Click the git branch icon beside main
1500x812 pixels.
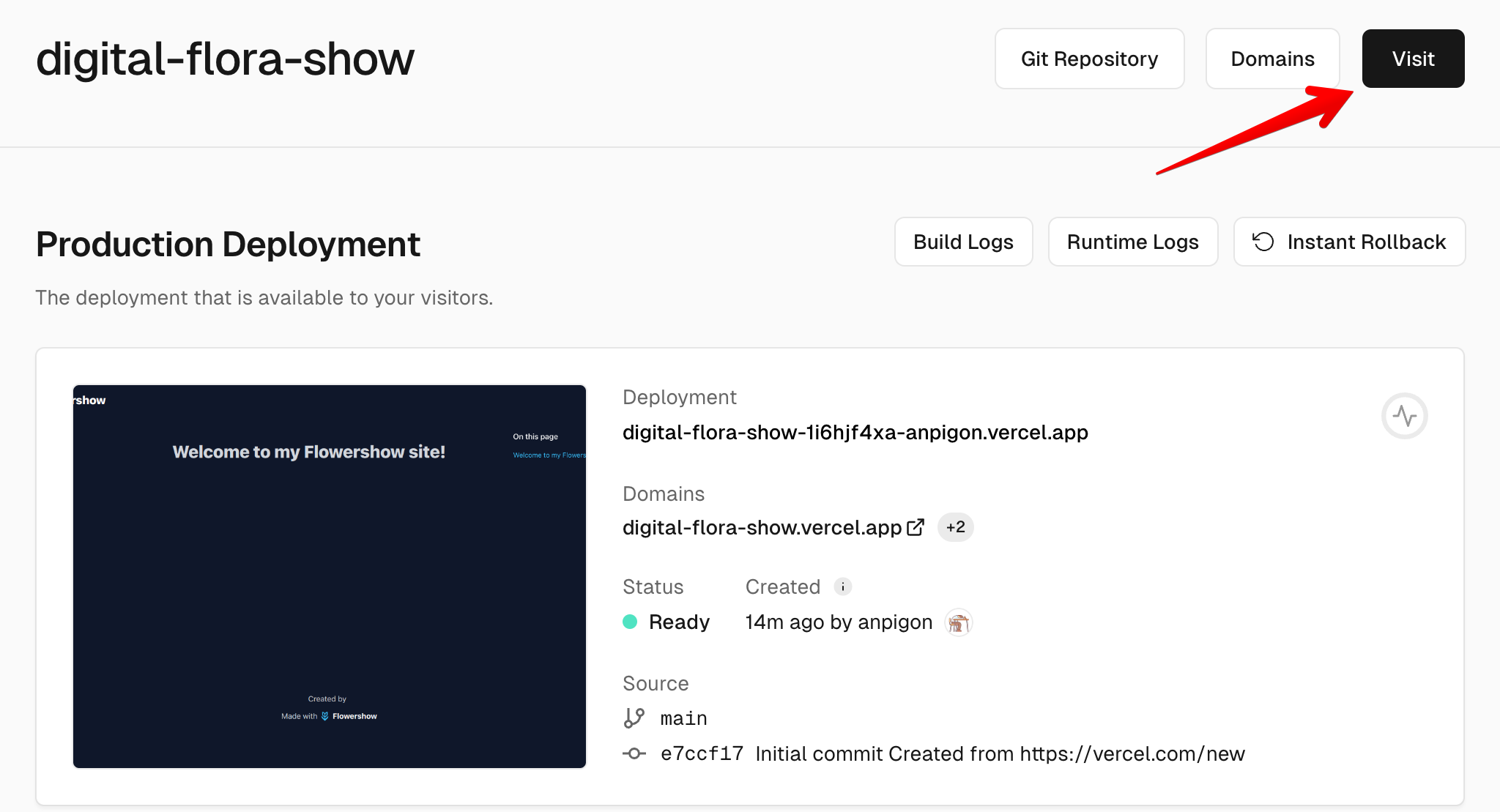click(x=634, y=718)
